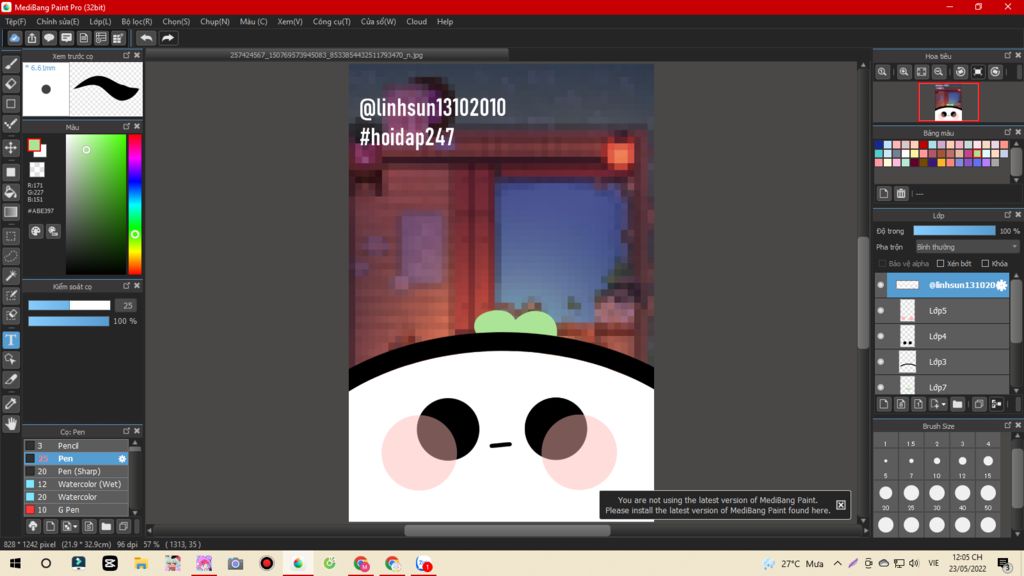Select the Lasso tool
This screenshot has height=576, width=1024.
coord(11,256)
